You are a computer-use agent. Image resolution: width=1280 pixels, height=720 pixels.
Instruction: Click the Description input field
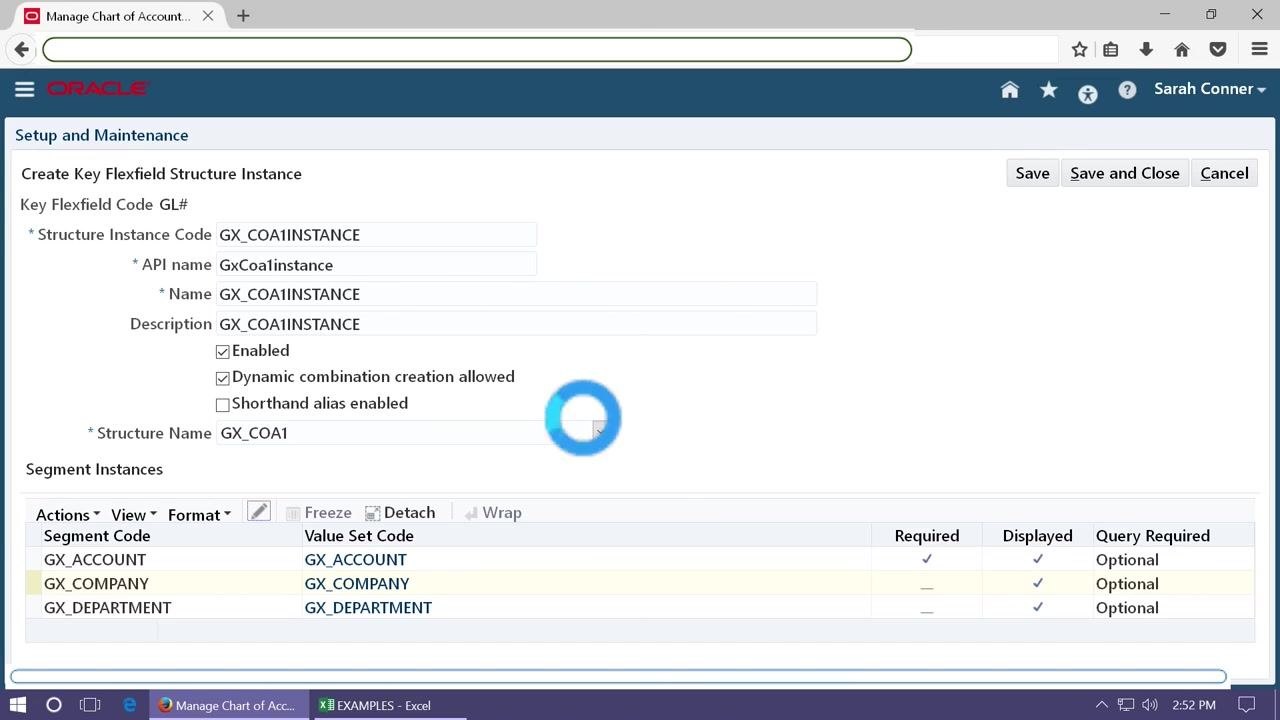(516, 324)
